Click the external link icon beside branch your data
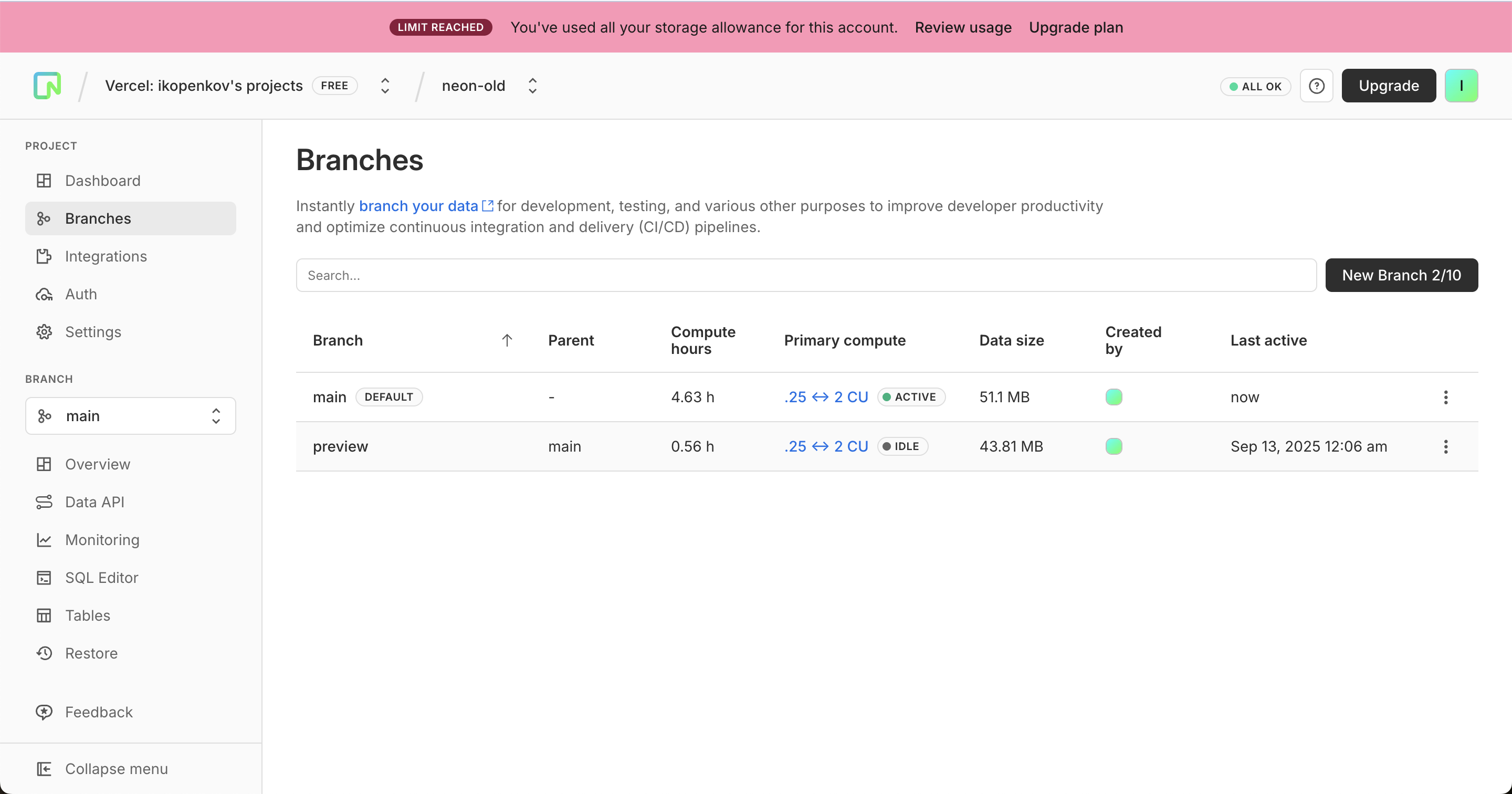Viewport: 1512px width, 794px height. pyautogui.click(x=487, y=205)
